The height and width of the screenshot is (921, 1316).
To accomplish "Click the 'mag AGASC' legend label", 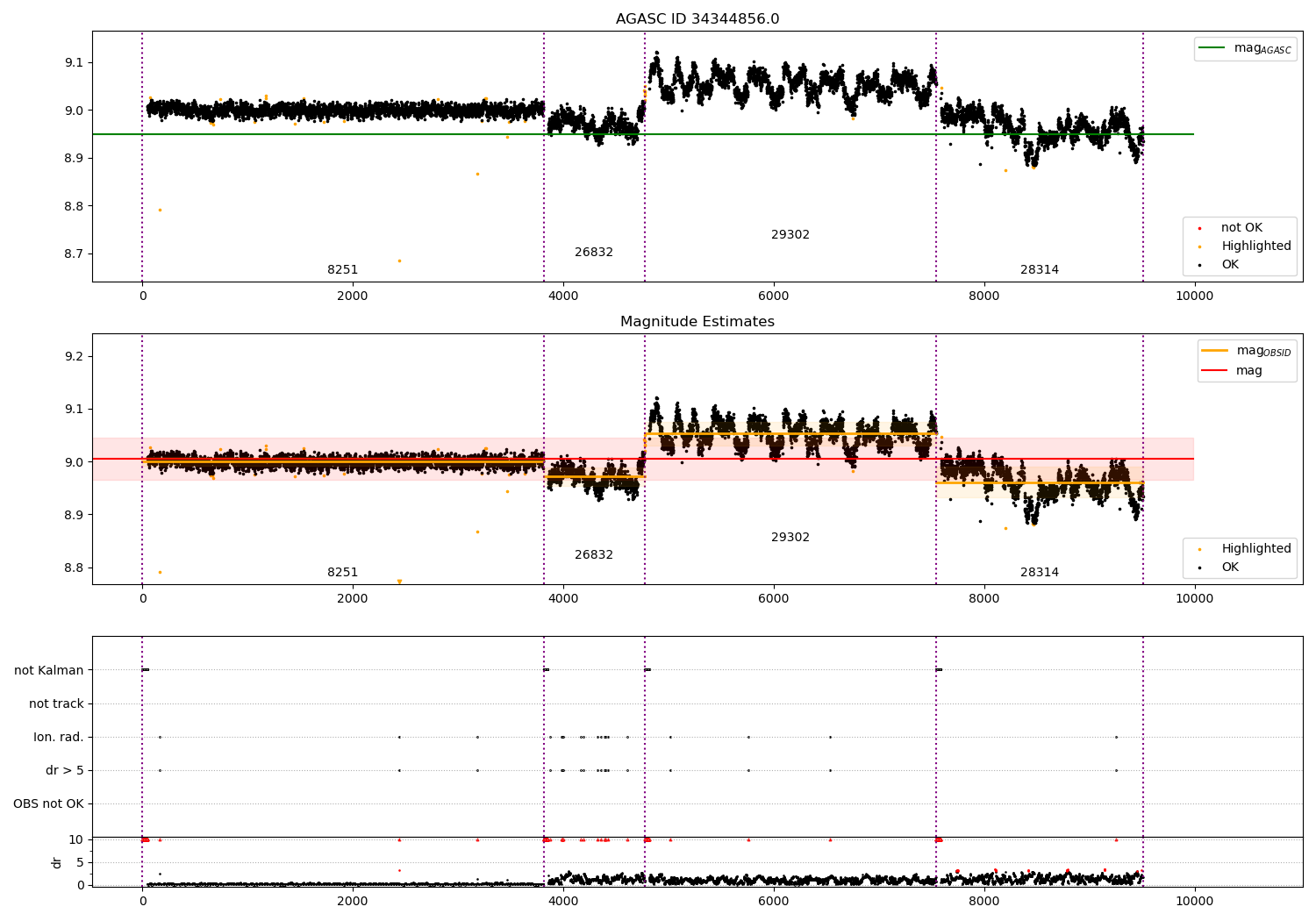I will tap(1262, 48).
